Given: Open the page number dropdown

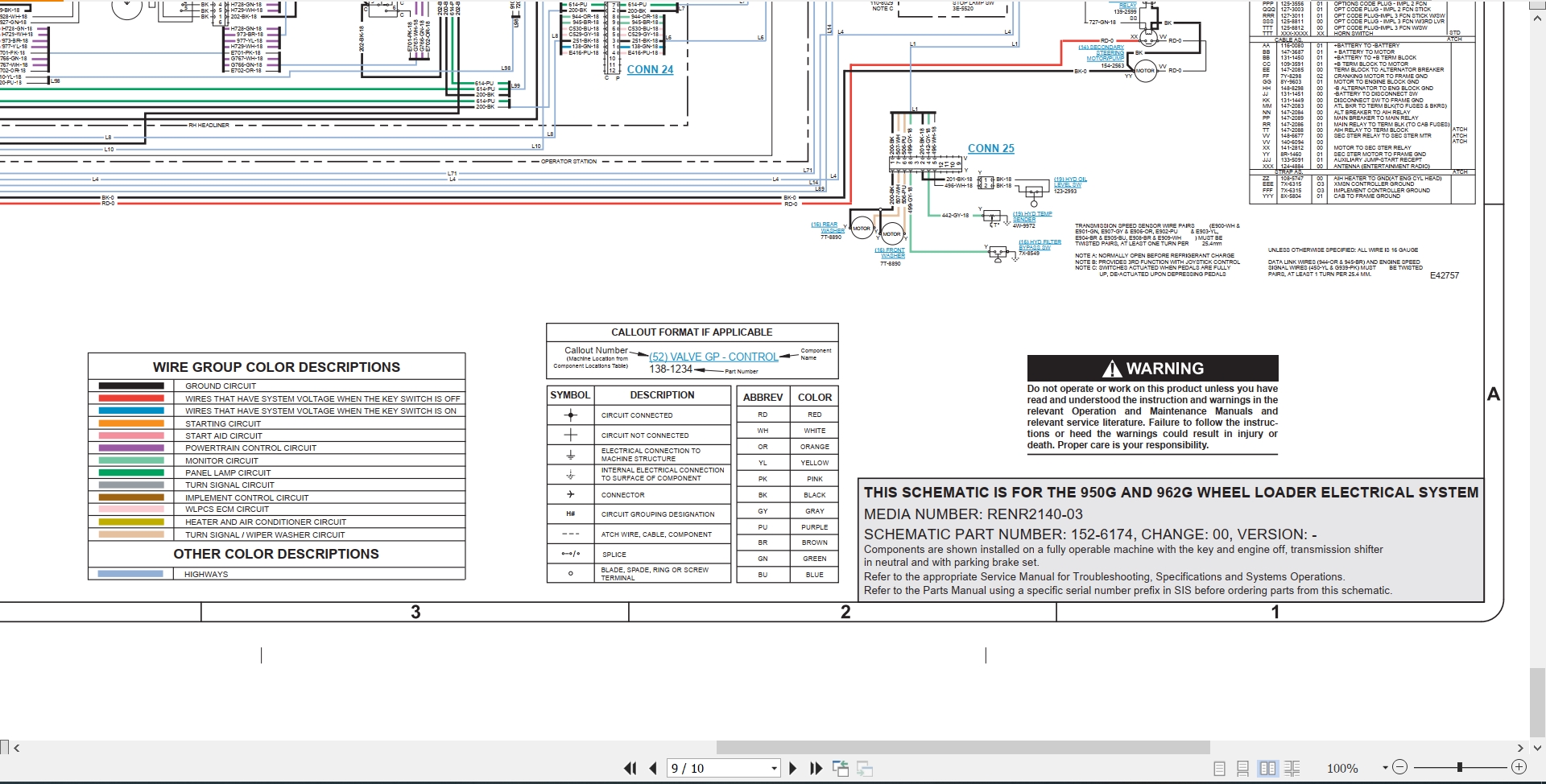Looking at the screenshot, I should click(774, 769).
